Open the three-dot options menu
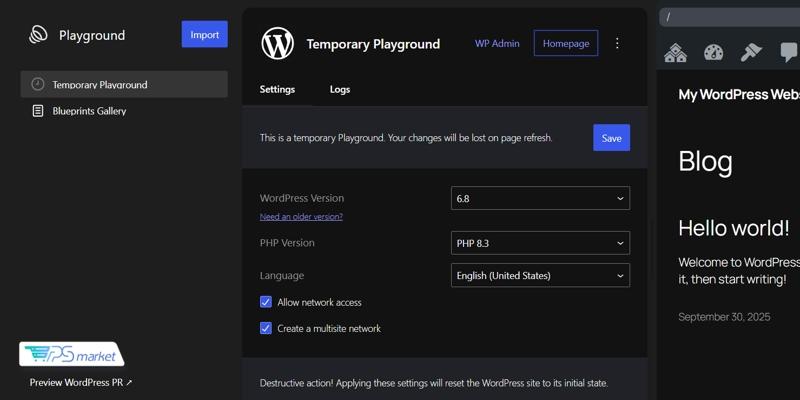Viewport: 800px width, 400px height. click(x=617, y=44)
